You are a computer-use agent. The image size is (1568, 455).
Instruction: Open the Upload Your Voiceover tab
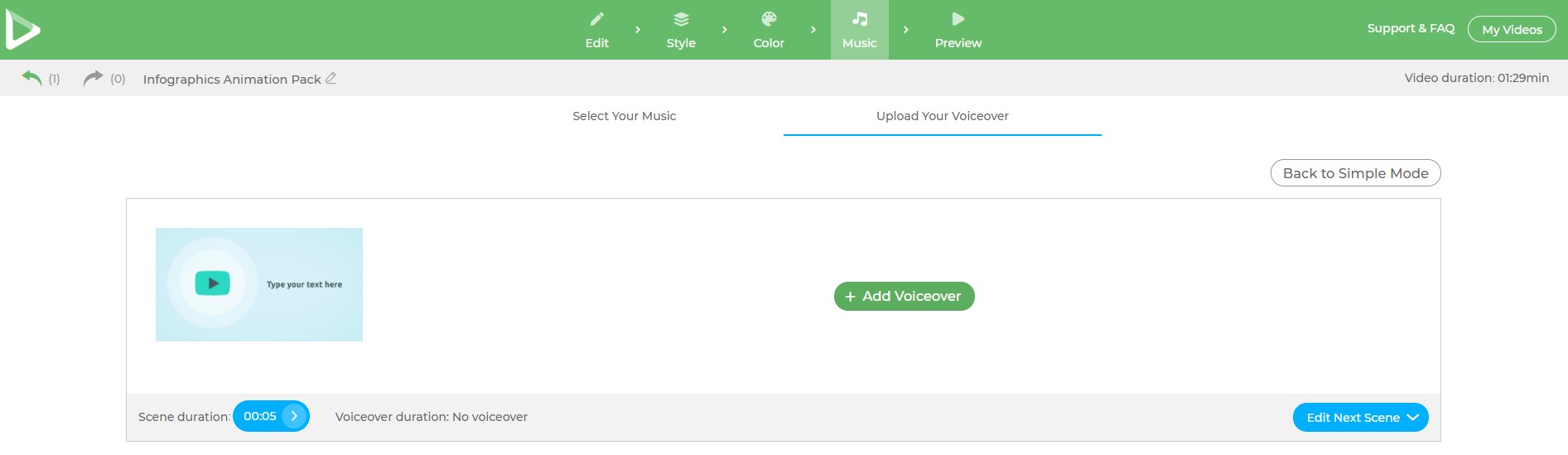click(942, 116)
